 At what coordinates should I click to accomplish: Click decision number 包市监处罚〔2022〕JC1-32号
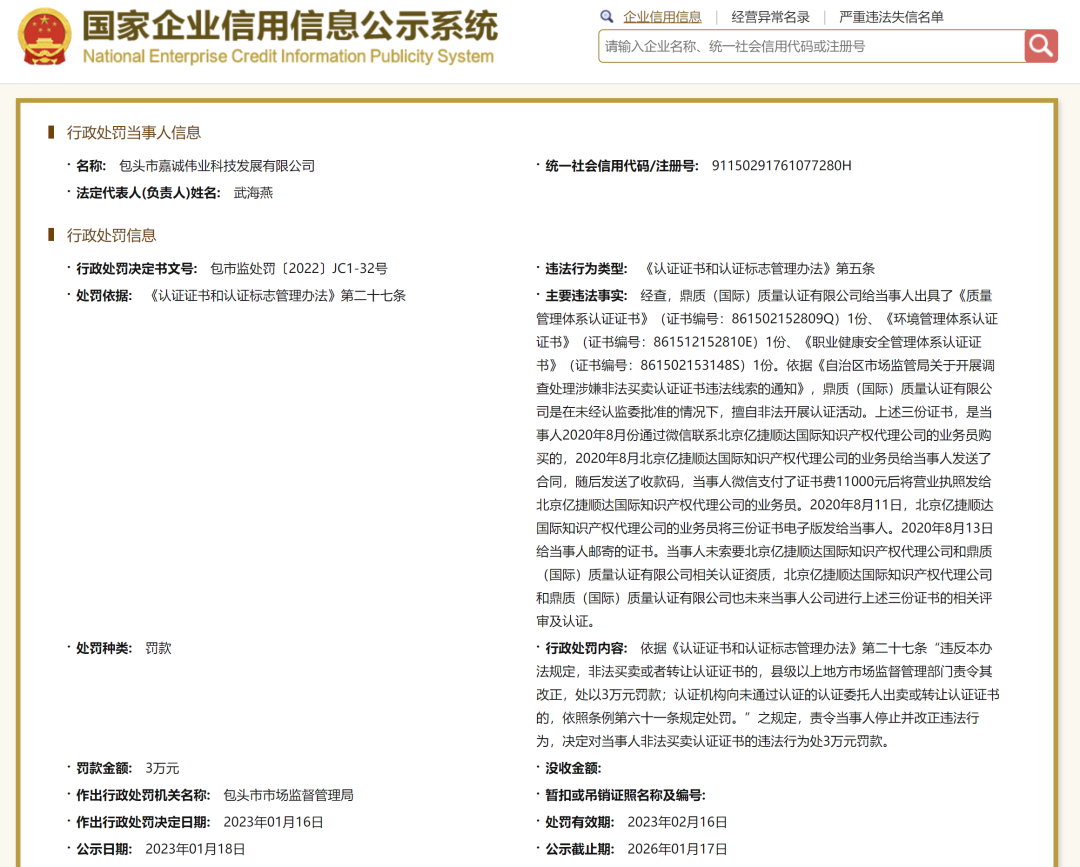click(x=299, y=269)
